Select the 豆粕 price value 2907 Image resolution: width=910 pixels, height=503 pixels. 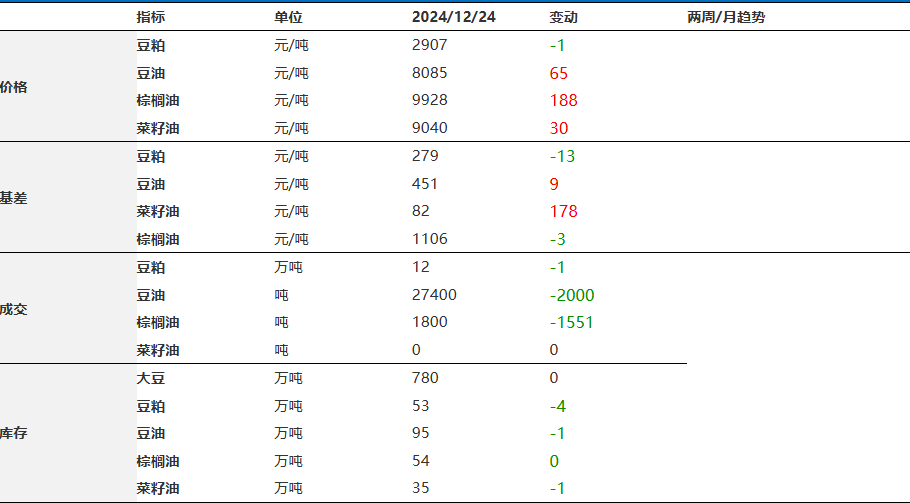click(x=429, y=45)
